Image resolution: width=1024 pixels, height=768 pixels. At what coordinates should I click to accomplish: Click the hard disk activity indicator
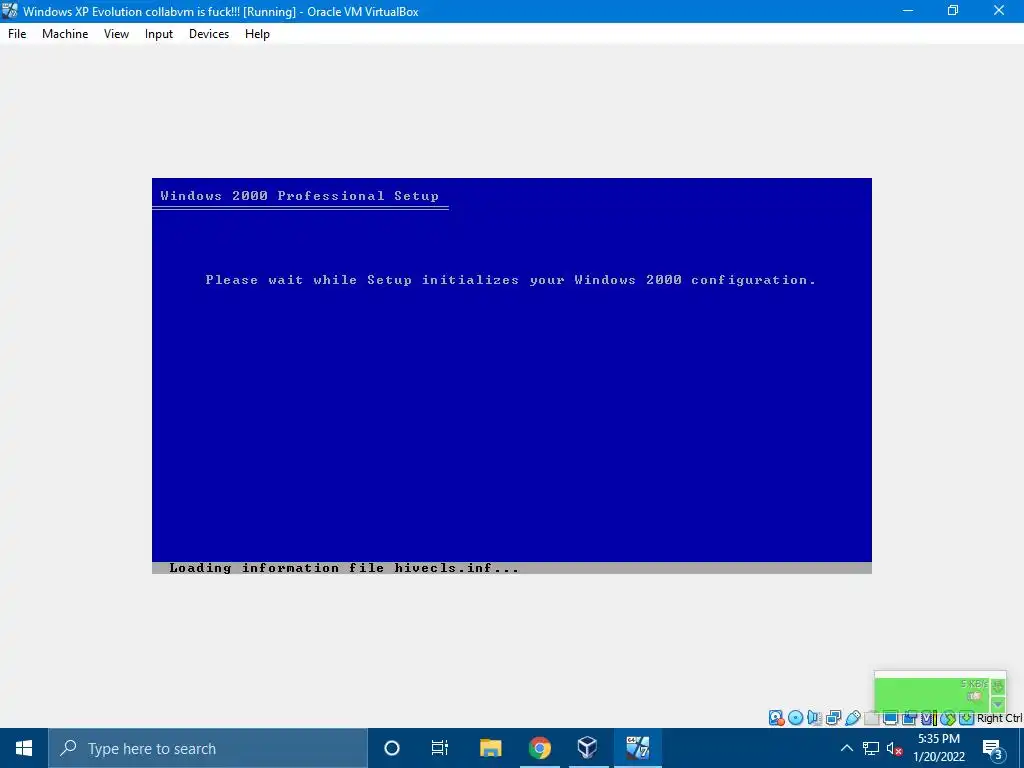click(x=776, y=718)
